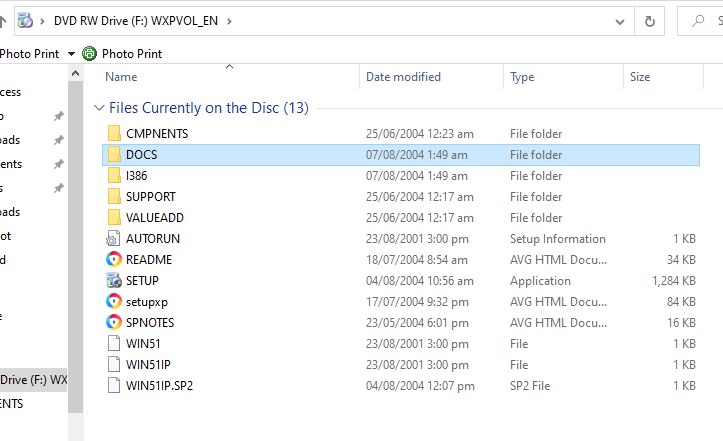Click the CMPNENTS folder icon
The height and width of the screenshot is (441, 723).
coord(114,133)
